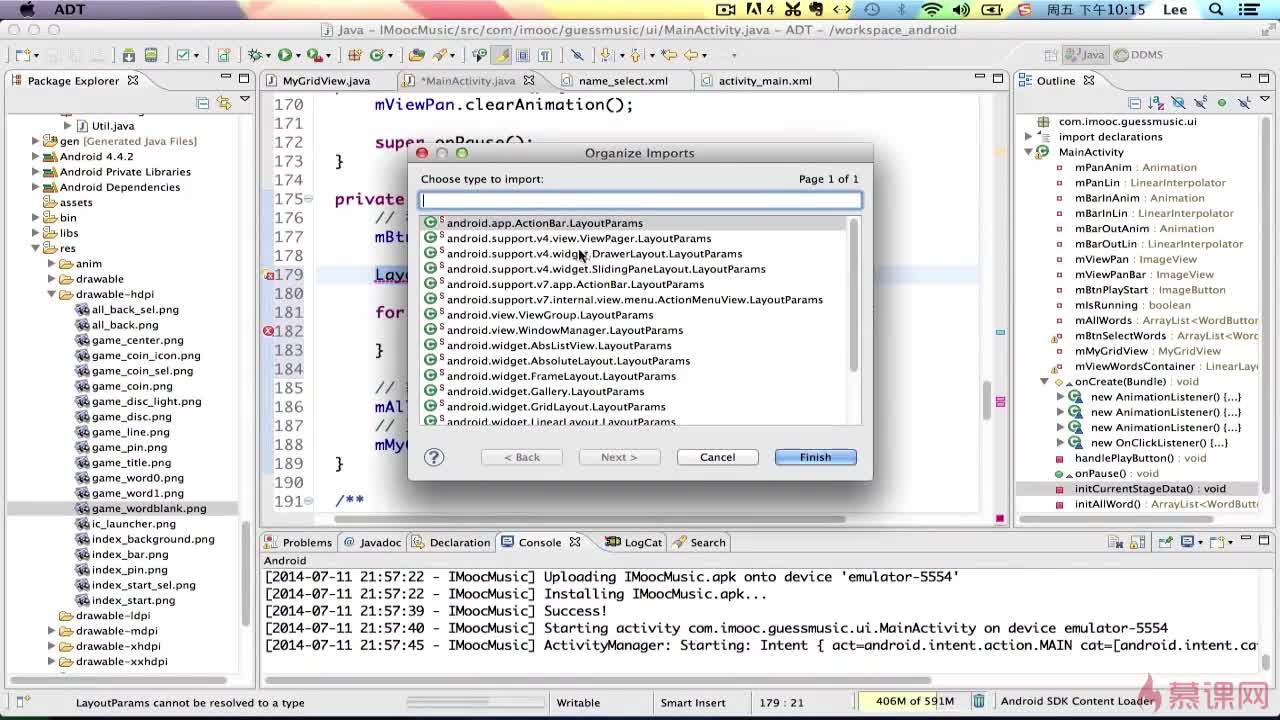Screen dimensions: 1280x720
Task: Open Spotlight search in the menu bar
Action: point(1217,10)
